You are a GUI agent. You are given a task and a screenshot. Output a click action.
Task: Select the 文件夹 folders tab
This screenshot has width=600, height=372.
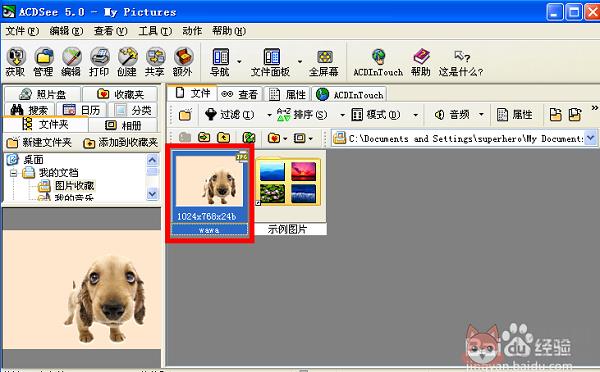pyautogui.click(x=45, y=124)
